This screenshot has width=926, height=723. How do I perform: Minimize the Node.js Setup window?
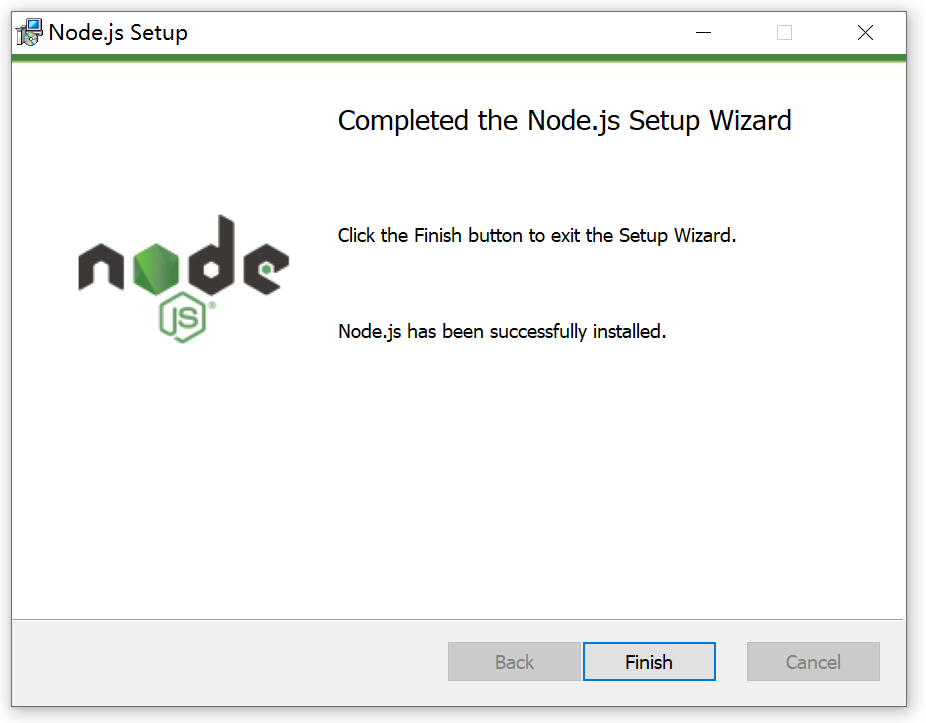point(703,32)
